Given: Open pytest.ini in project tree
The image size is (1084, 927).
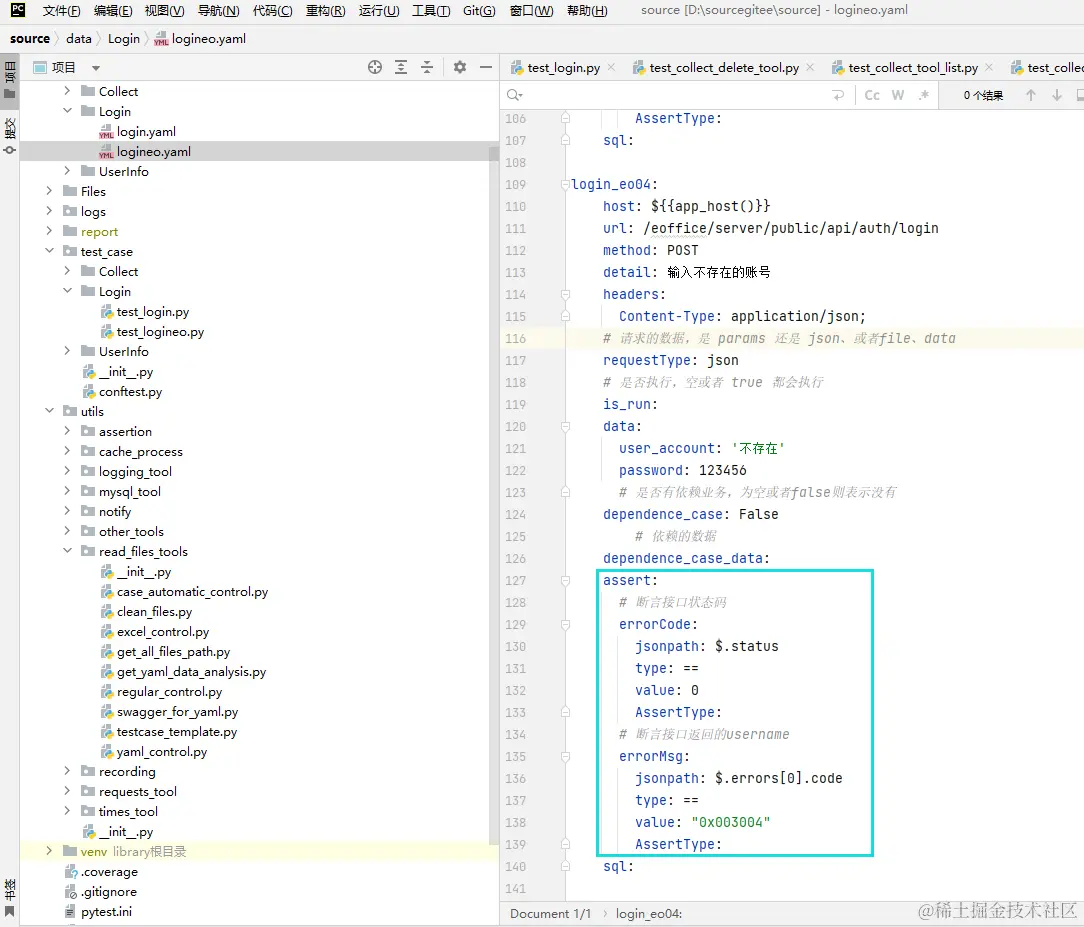Looking at the screenshot, I should (106, 912).
